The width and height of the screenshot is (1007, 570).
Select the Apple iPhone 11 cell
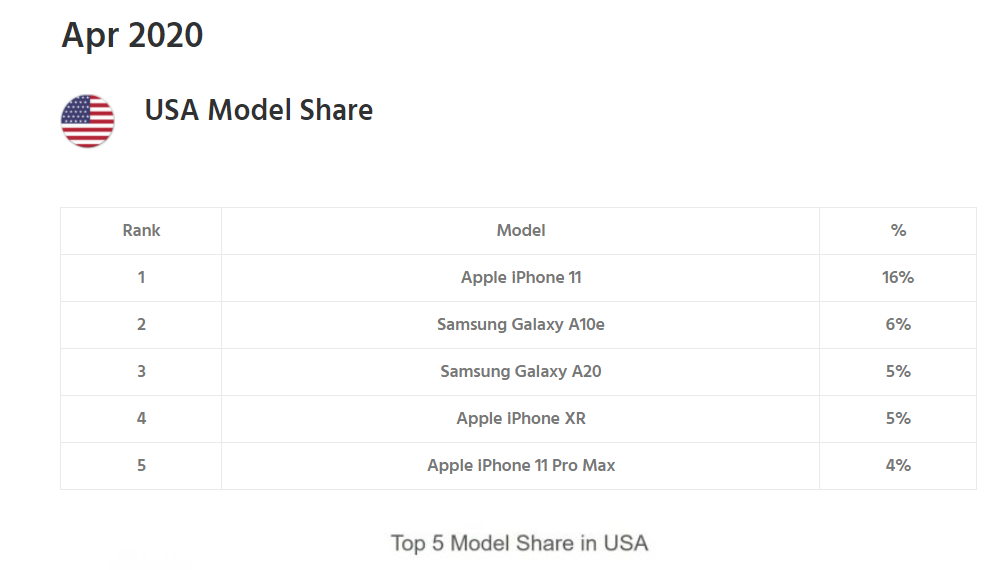pos(521,277)
